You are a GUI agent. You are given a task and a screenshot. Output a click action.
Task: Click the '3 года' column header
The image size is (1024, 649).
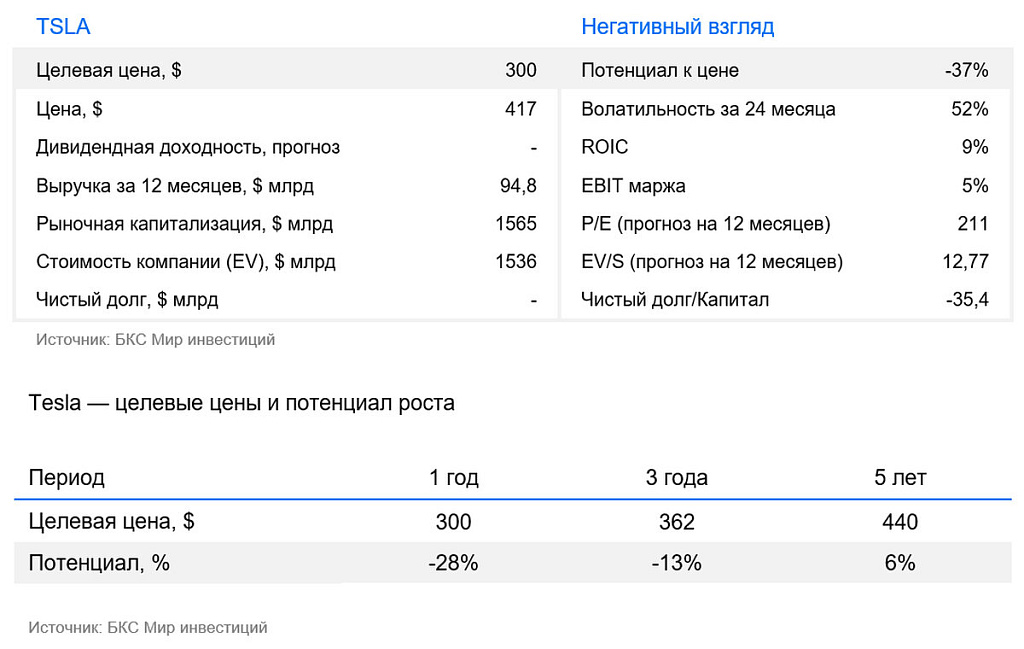(x=677, y=478)
